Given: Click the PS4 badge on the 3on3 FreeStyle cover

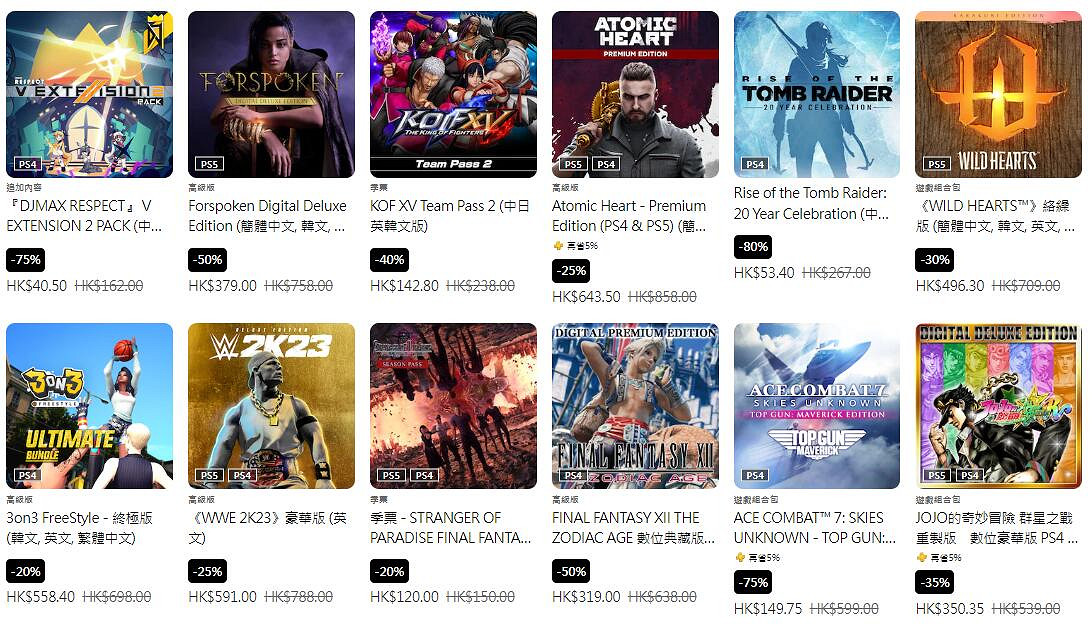Looking at the screenshot, I should 27,475.
